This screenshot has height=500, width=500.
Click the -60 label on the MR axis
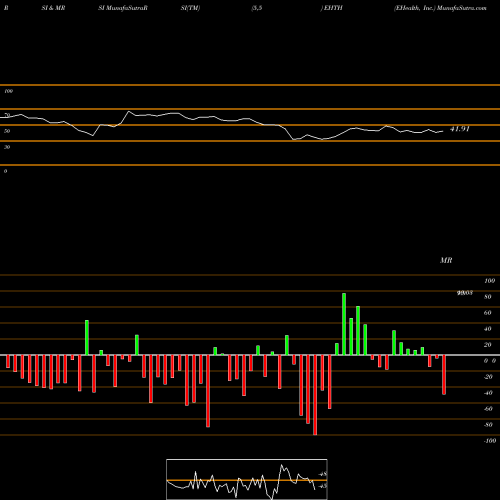[488, 409]
